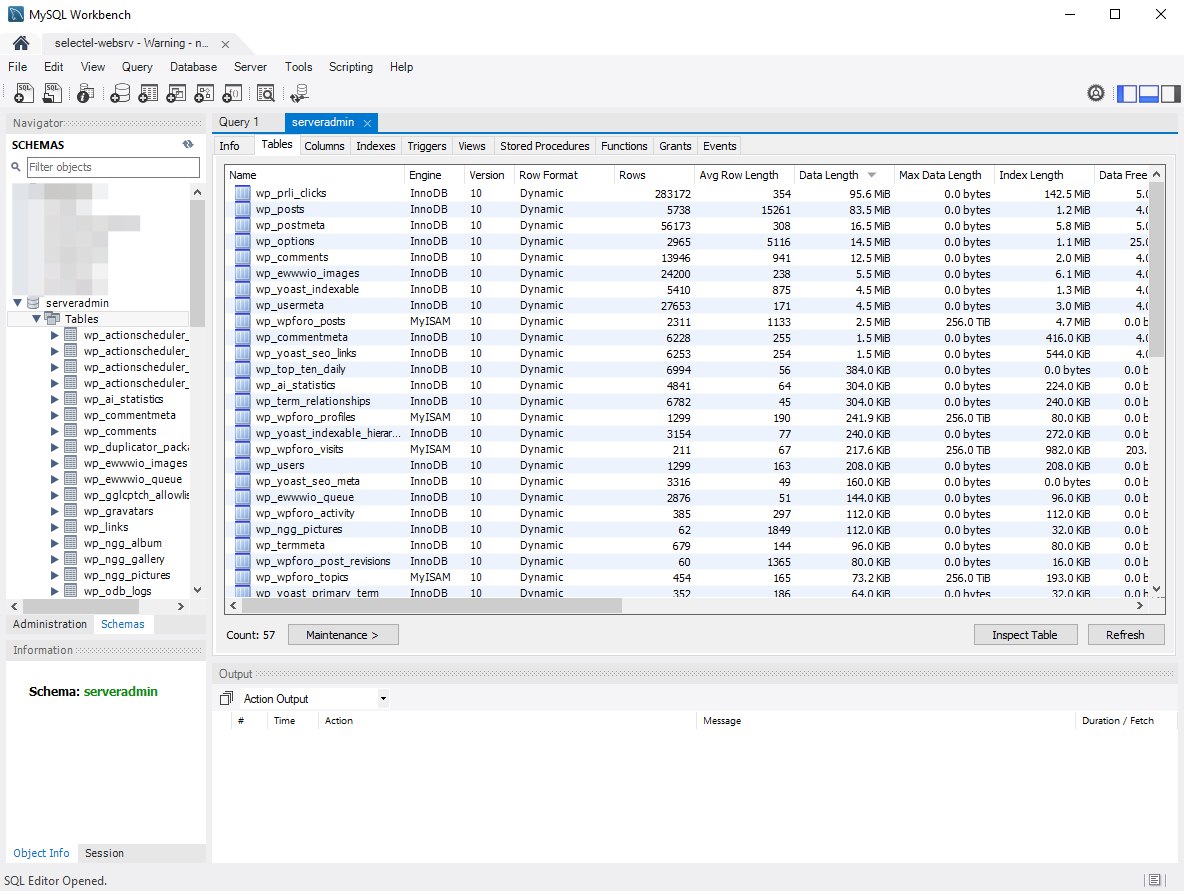Go to the home screen icon
Screen dimensions: 1185x892
(x=21, y=43)
